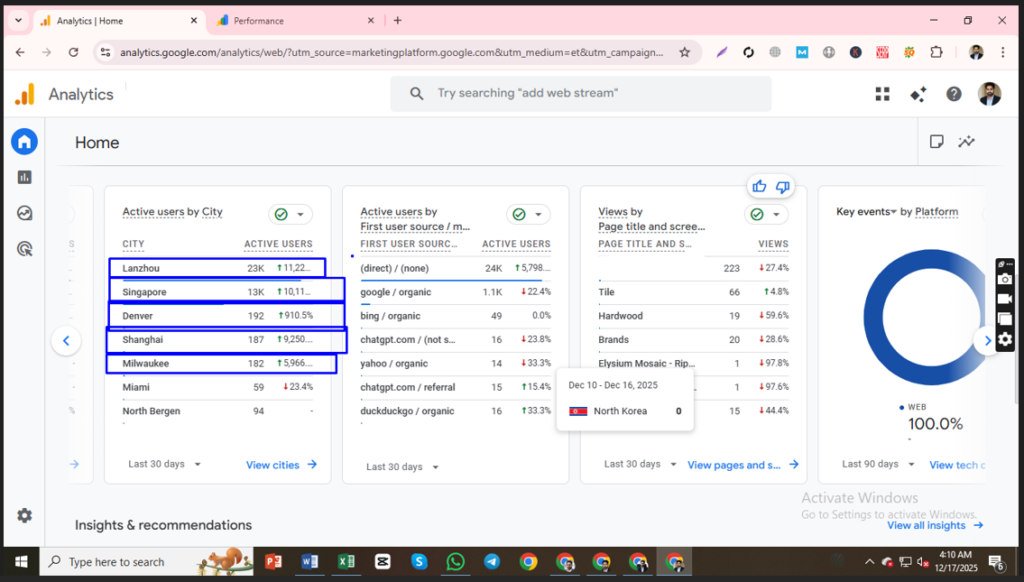The width and height of the screenshot is (1024, 582).
Task: Give thumbs up feedback on the Views card
Action: (759, 186)
